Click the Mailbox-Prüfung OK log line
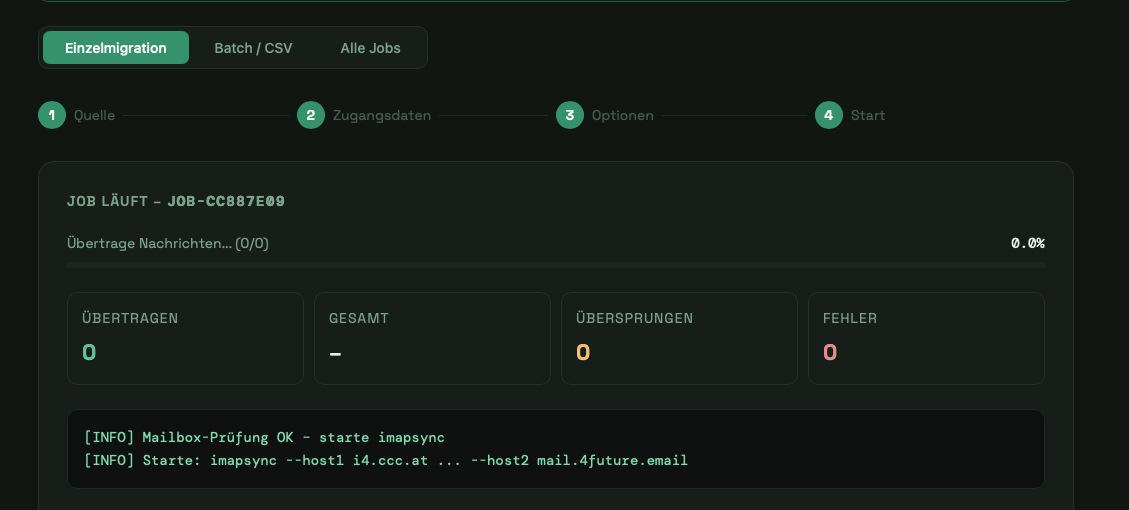Viewport: 1129px width, 510px height. pyautogui.click(x=264, y=437)
